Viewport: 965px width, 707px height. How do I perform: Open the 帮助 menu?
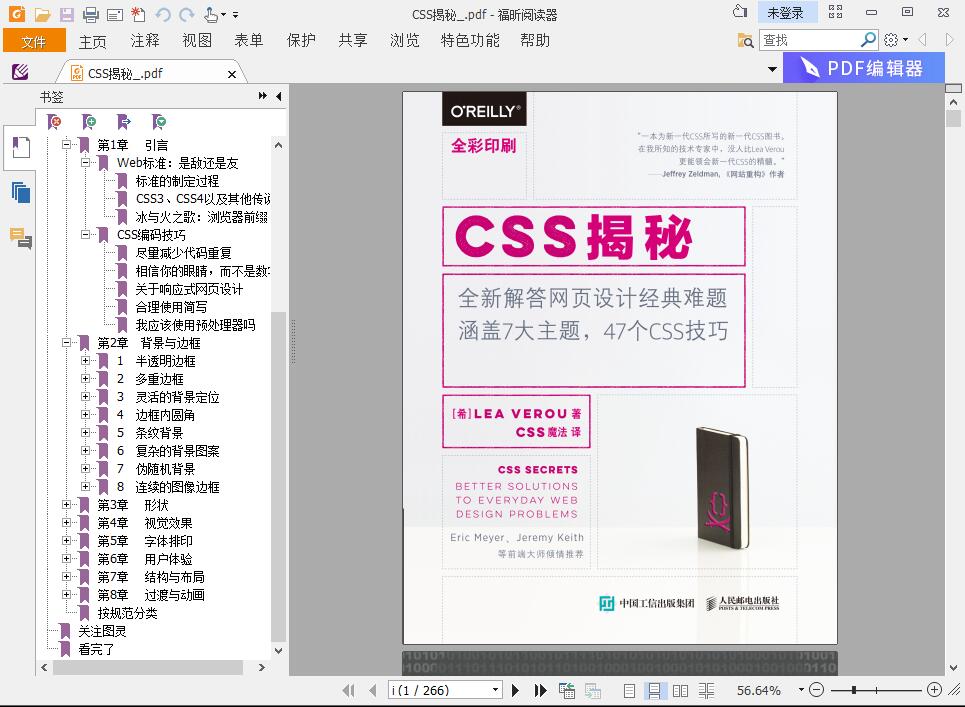[535, 41]
